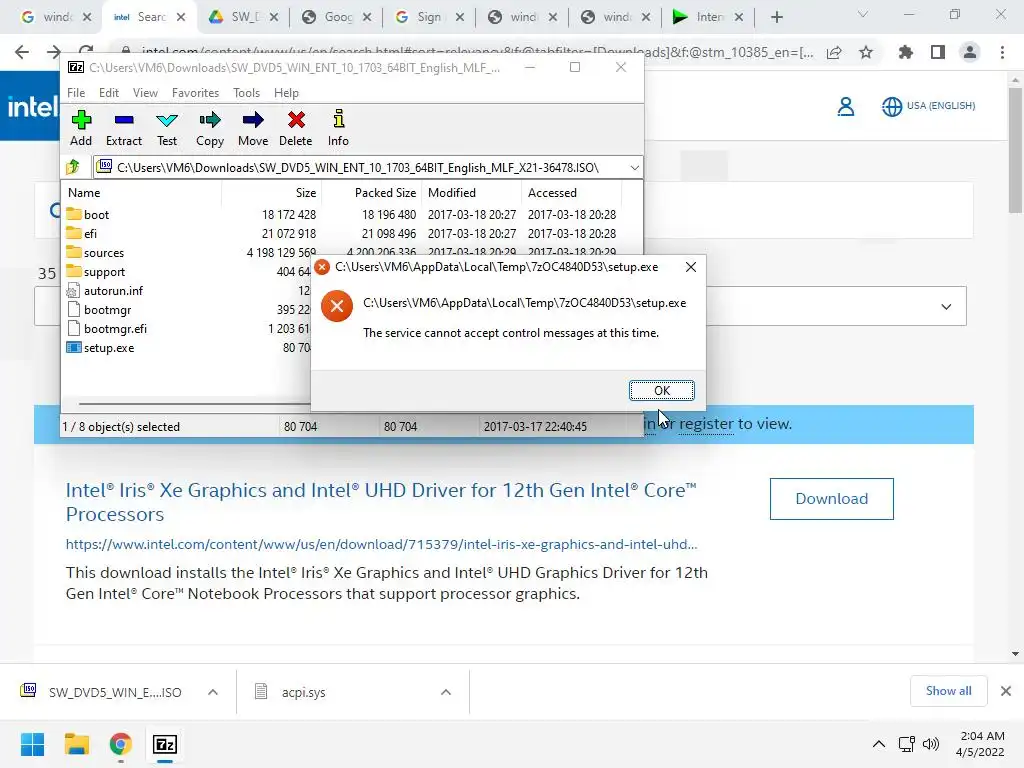Close the setup.exe error dialog
The width and height of the screenshot is (1024, 768).
tap(690, 266)
